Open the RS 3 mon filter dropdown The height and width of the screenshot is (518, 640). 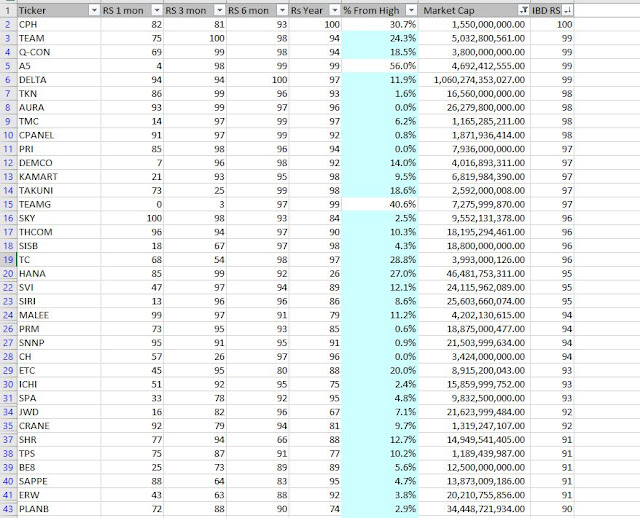pos(220,11)
